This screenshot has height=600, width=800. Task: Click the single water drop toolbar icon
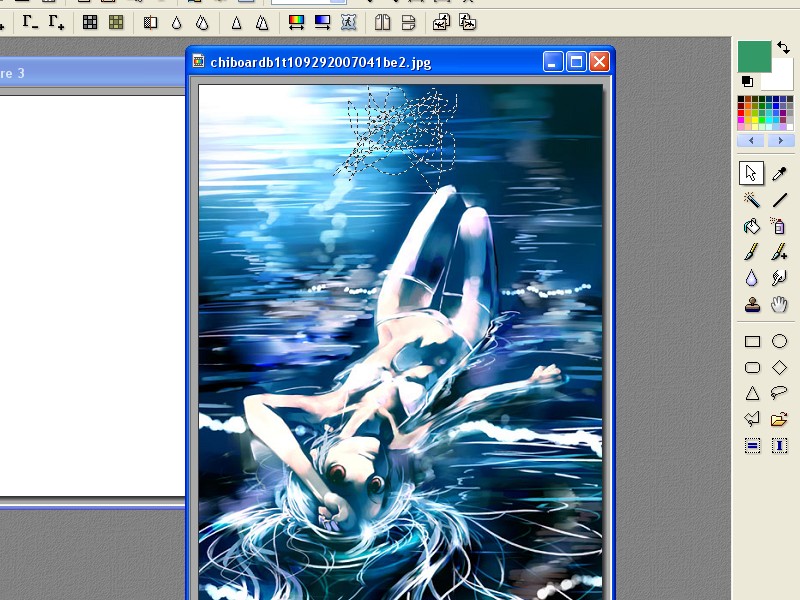177,22
